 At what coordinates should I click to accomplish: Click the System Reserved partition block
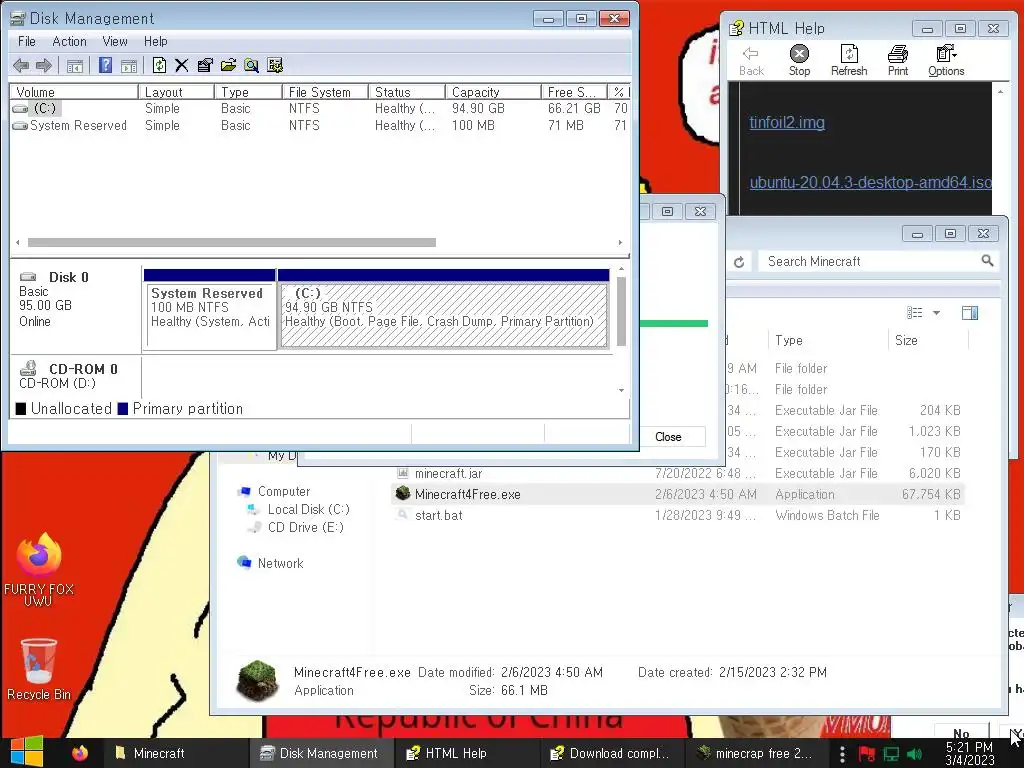pyautogui.click(x=210, y=315)
